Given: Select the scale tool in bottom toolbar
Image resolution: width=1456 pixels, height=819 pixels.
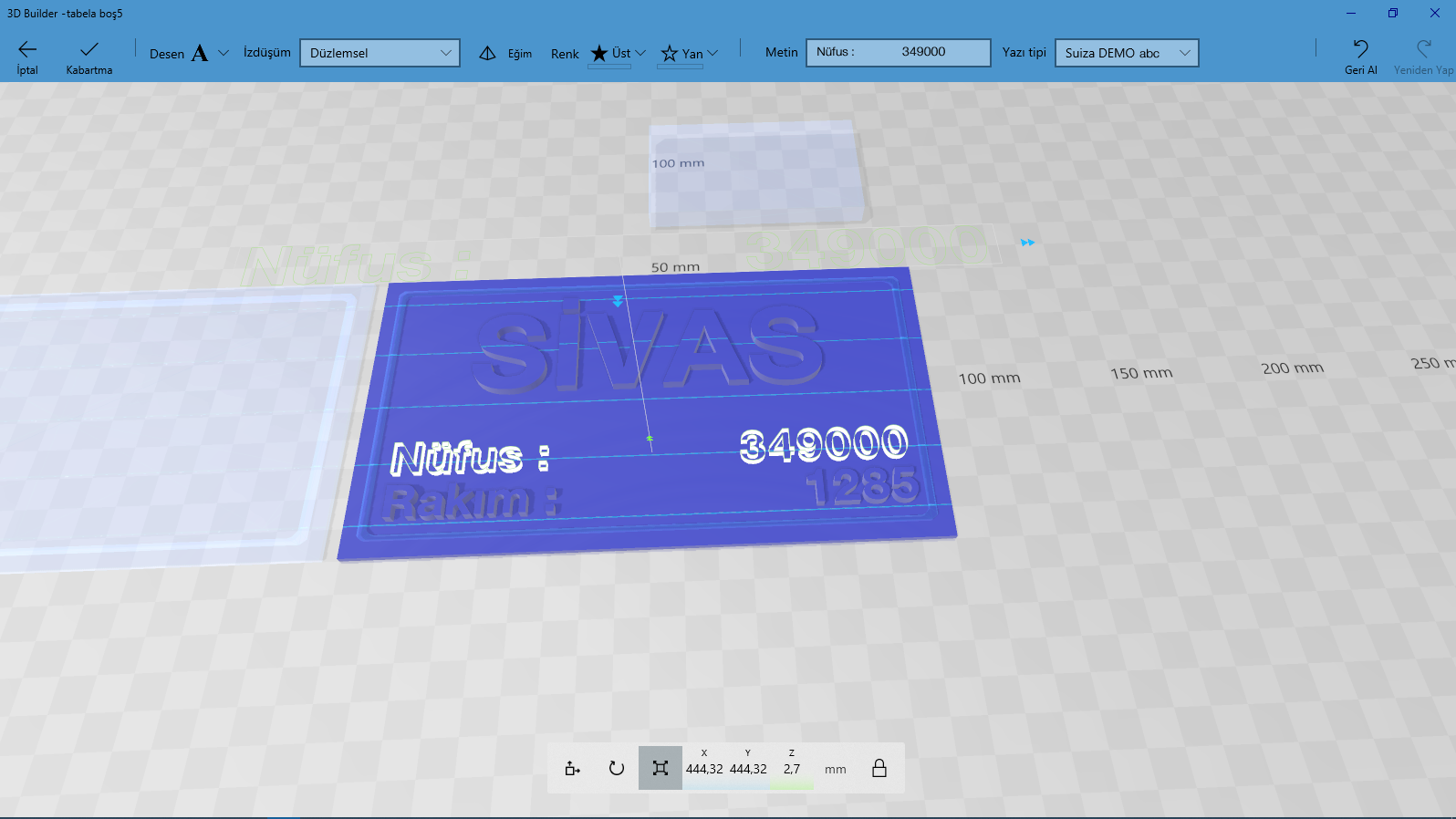Looking at the screenshot, I should point(660,768).
